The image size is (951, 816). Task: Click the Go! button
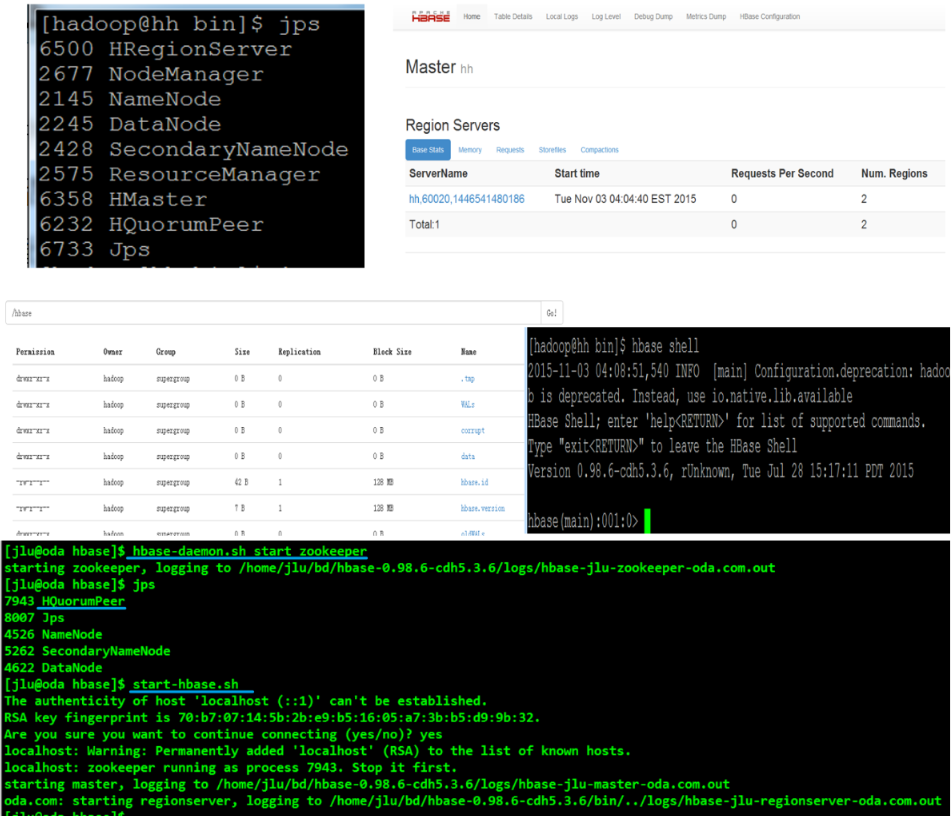point(551,313)
